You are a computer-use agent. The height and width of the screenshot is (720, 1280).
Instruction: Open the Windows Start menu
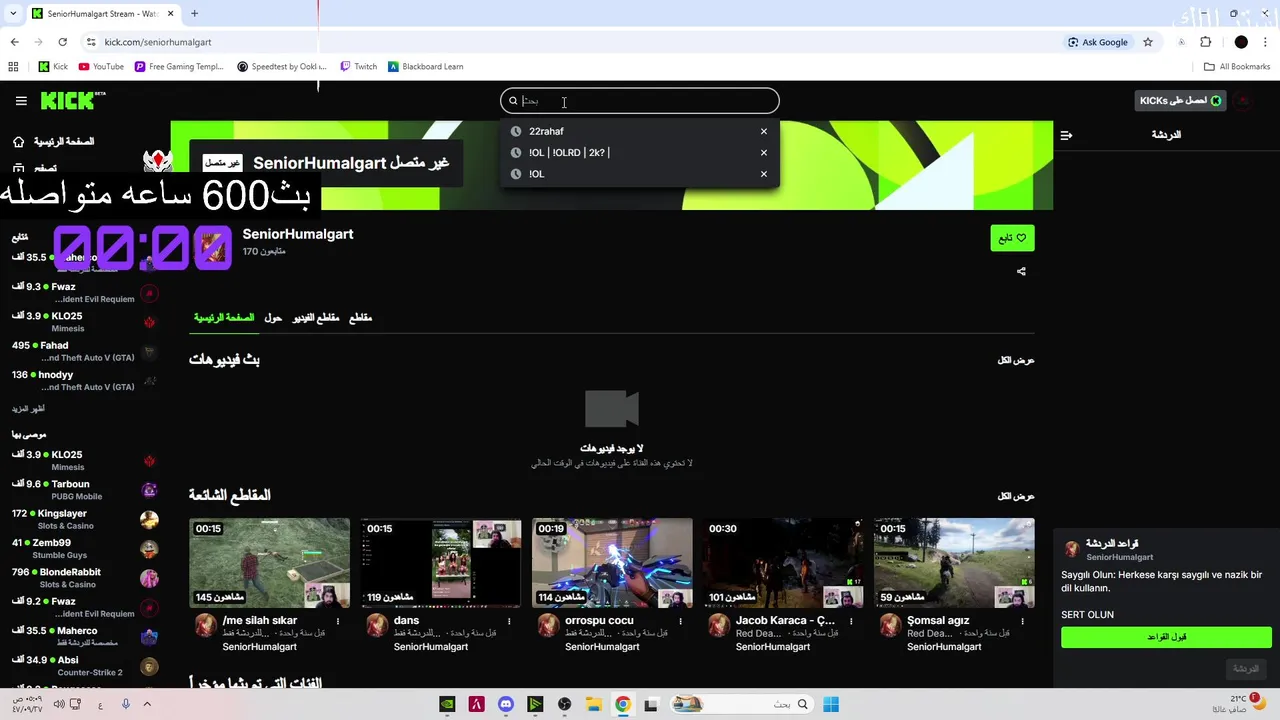[831, 704]
